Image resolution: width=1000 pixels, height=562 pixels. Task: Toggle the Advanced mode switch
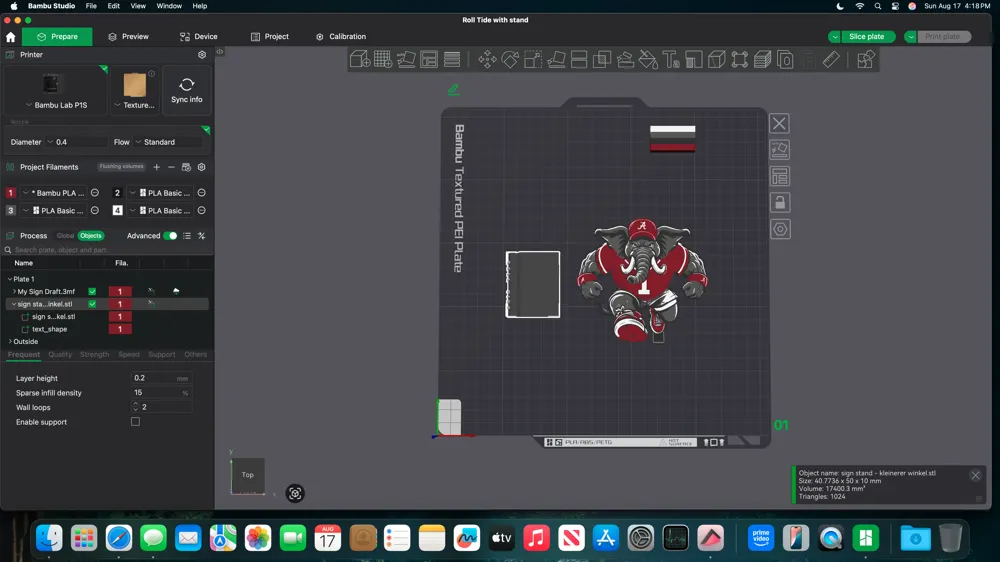170,236
